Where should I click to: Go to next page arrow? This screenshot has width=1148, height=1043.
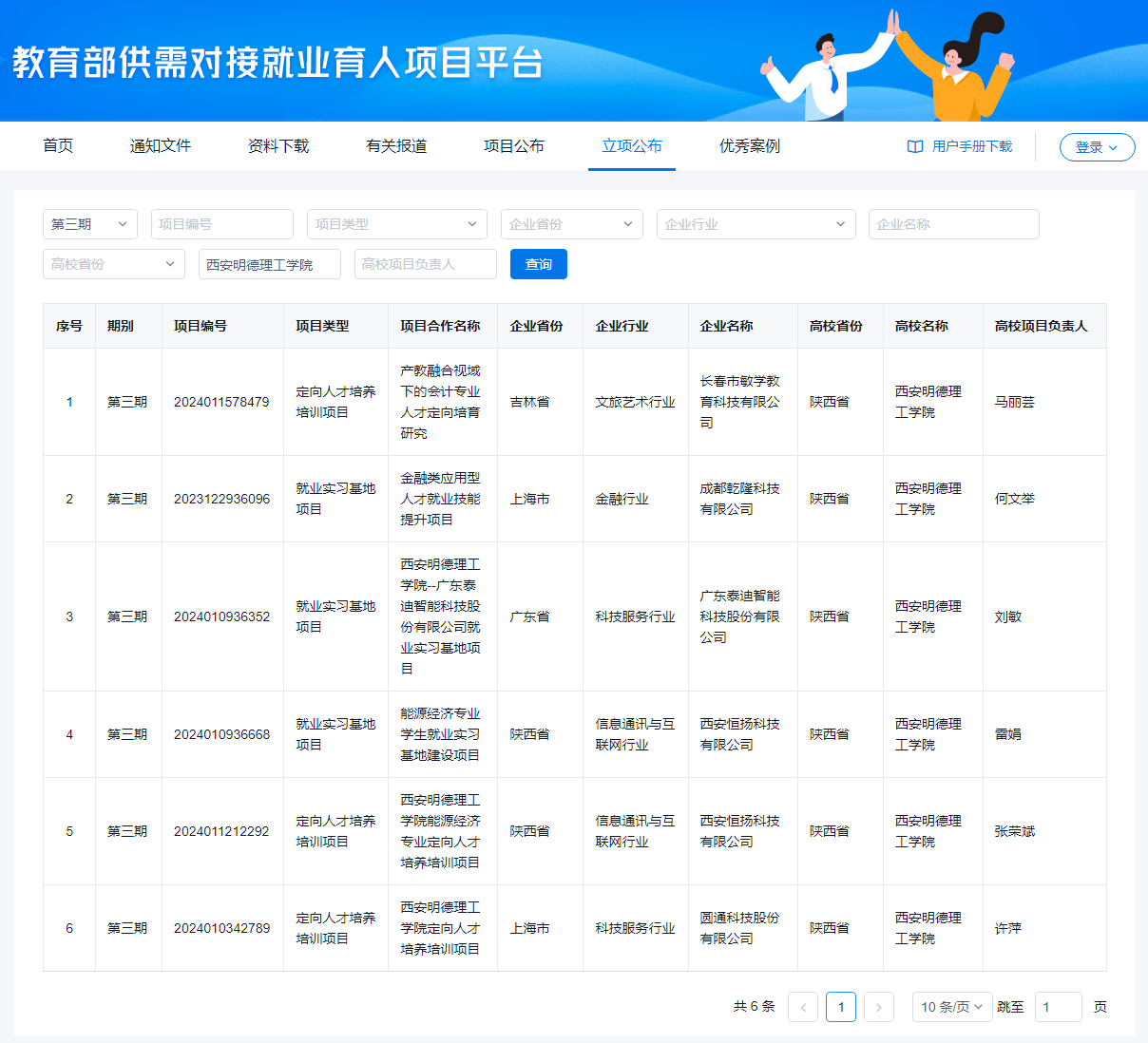(x=879, y=1007)
